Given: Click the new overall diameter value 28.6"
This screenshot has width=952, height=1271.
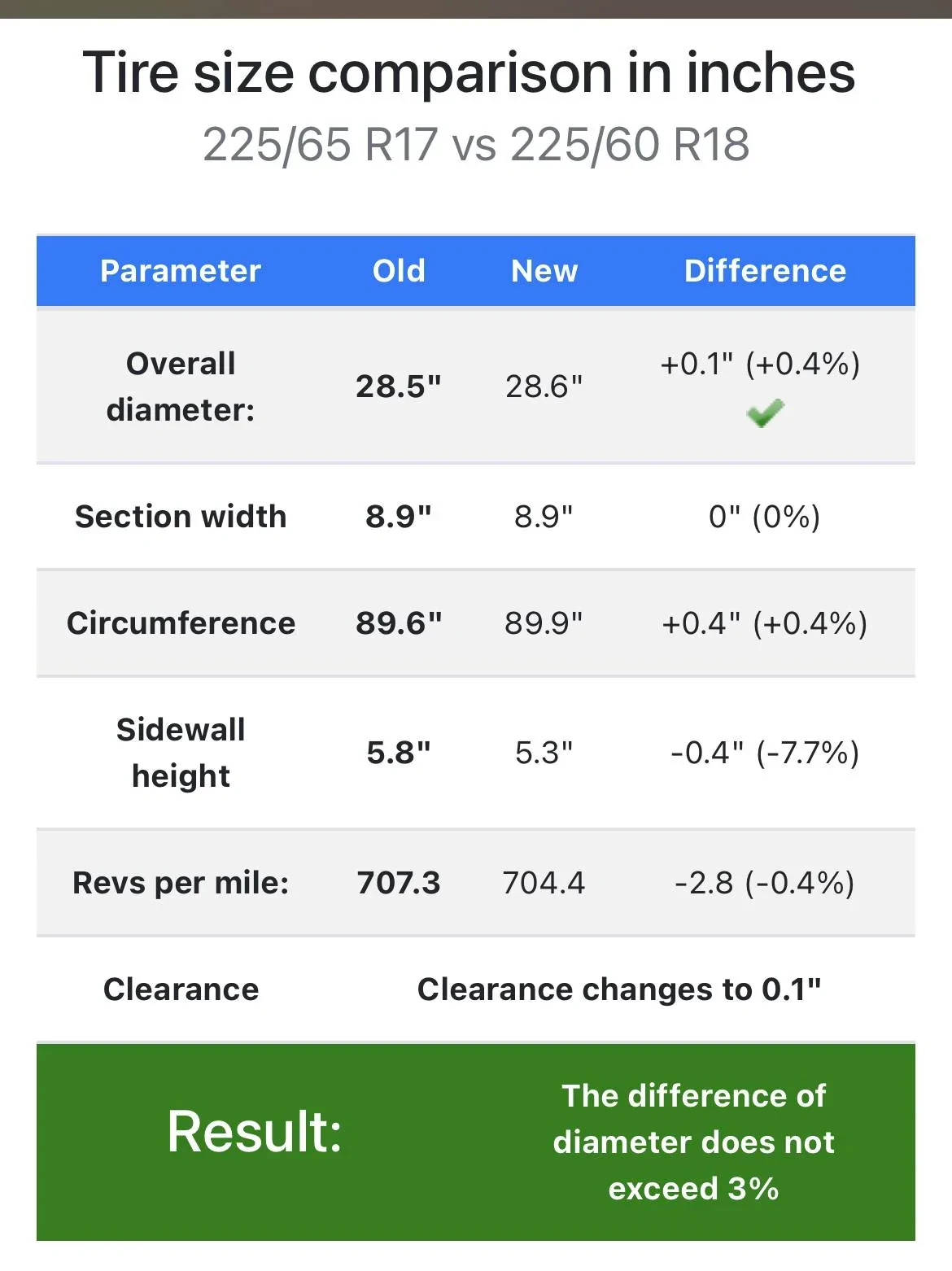Looking at the screenshot, I should [x=544, y=387].
